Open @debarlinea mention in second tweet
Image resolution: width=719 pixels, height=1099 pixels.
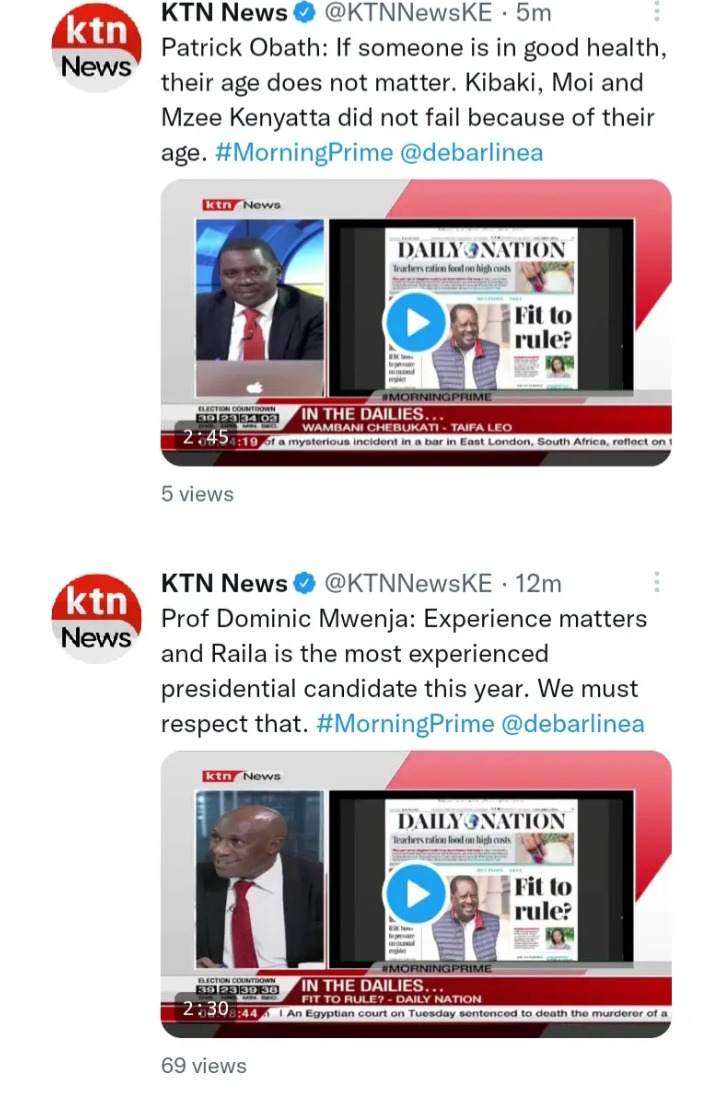pos(573,724)
